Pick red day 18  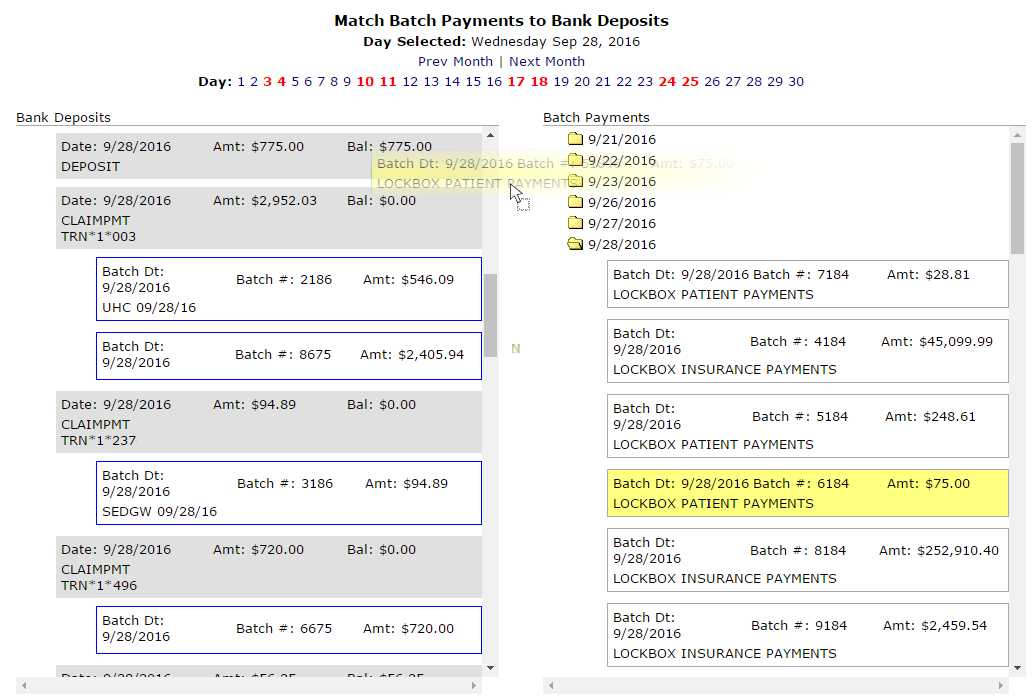click(x=539, y=82)
